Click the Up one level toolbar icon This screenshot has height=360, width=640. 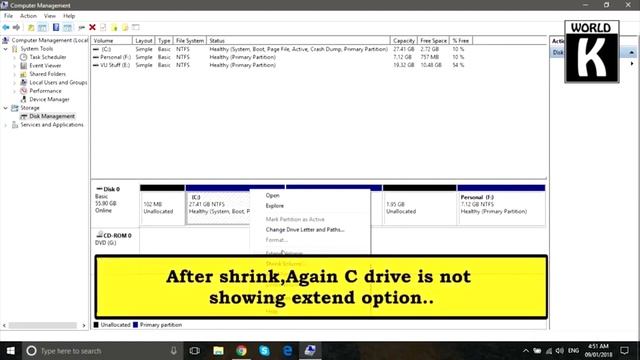point(31,27)
